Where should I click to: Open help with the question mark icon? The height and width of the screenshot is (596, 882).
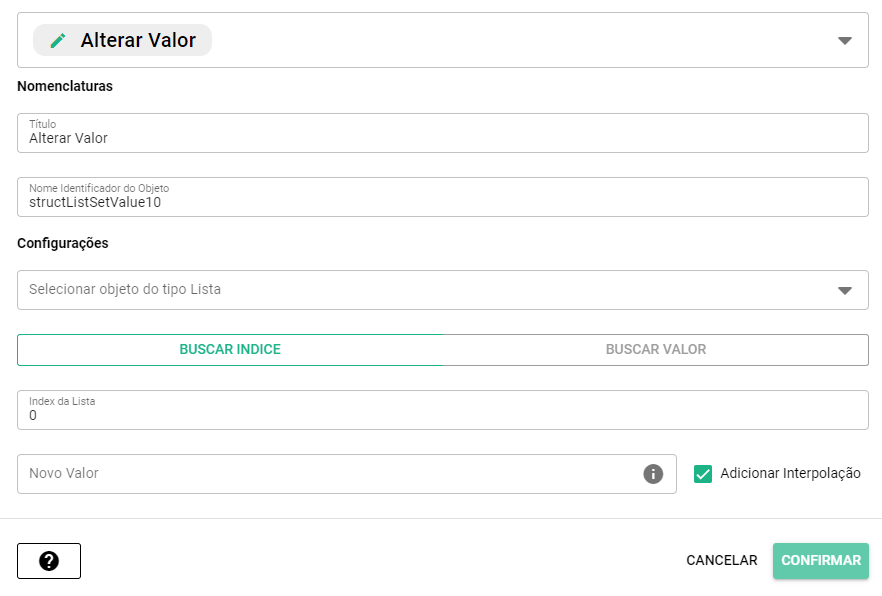point(49,561)
